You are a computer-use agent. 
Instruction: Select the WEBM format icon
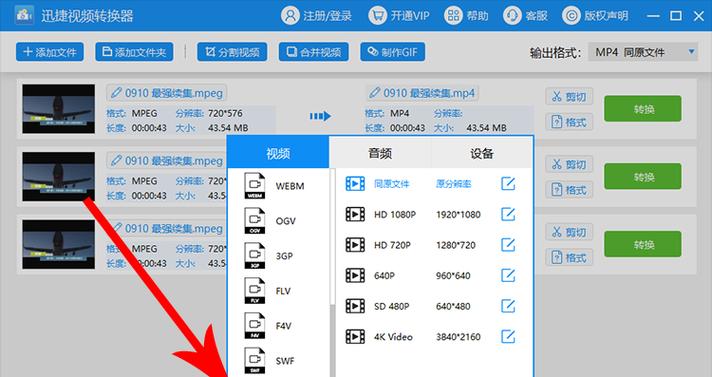coord(255,186)
